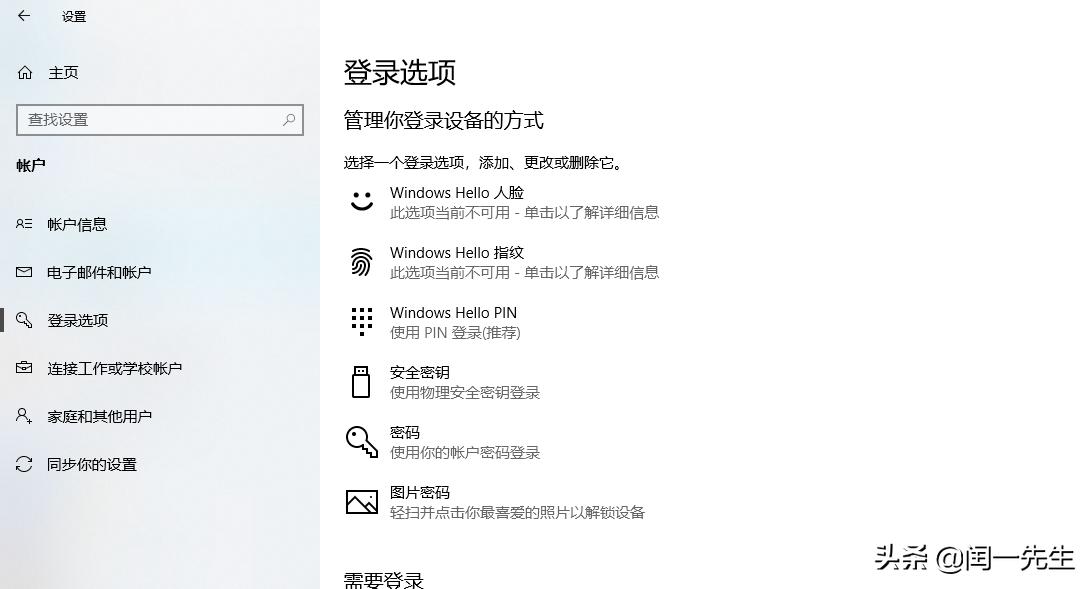This screenshot has width=1092, height=589.
Task: Switch to 电子邮件和帐户 settings
Action: [x=100, y=272]
